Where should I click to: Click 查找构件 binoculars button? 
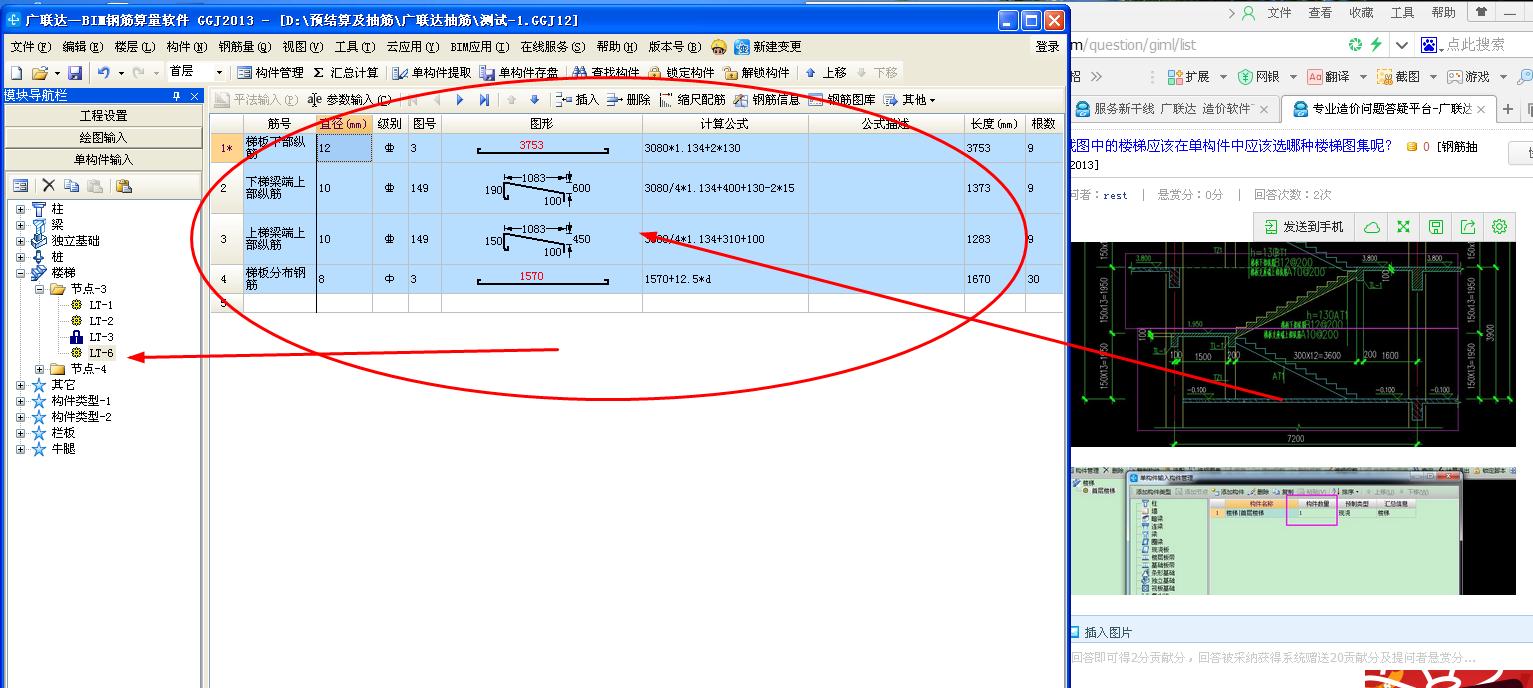tap(606, 73)
